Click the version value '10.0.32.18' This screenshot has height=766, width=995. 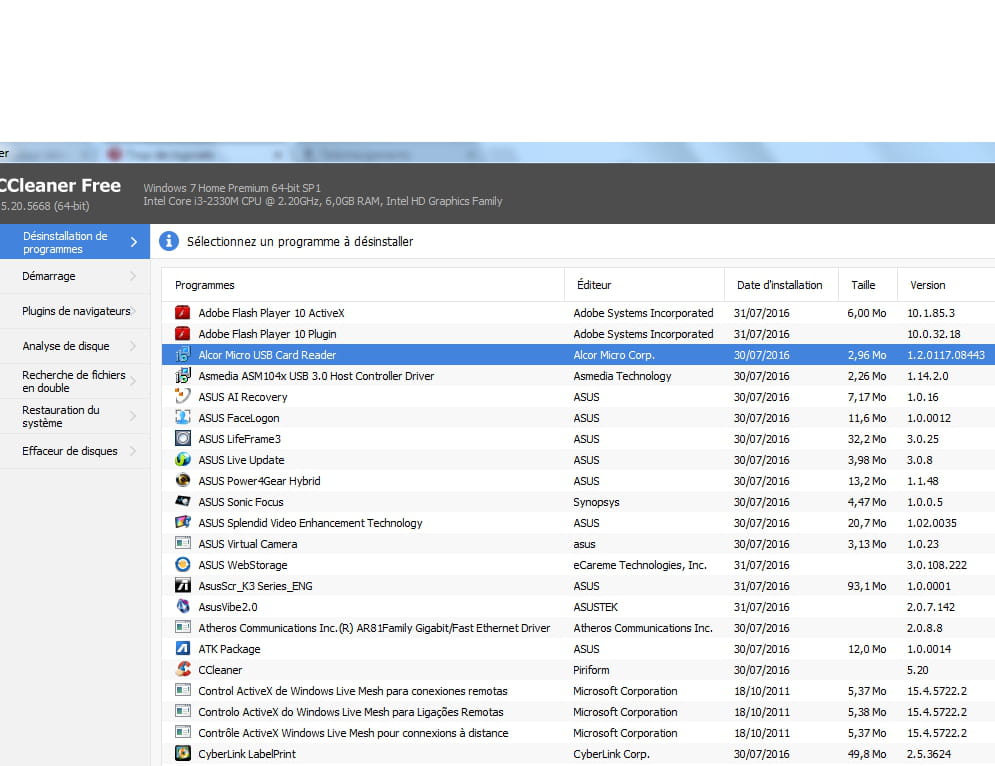point(933,334)
